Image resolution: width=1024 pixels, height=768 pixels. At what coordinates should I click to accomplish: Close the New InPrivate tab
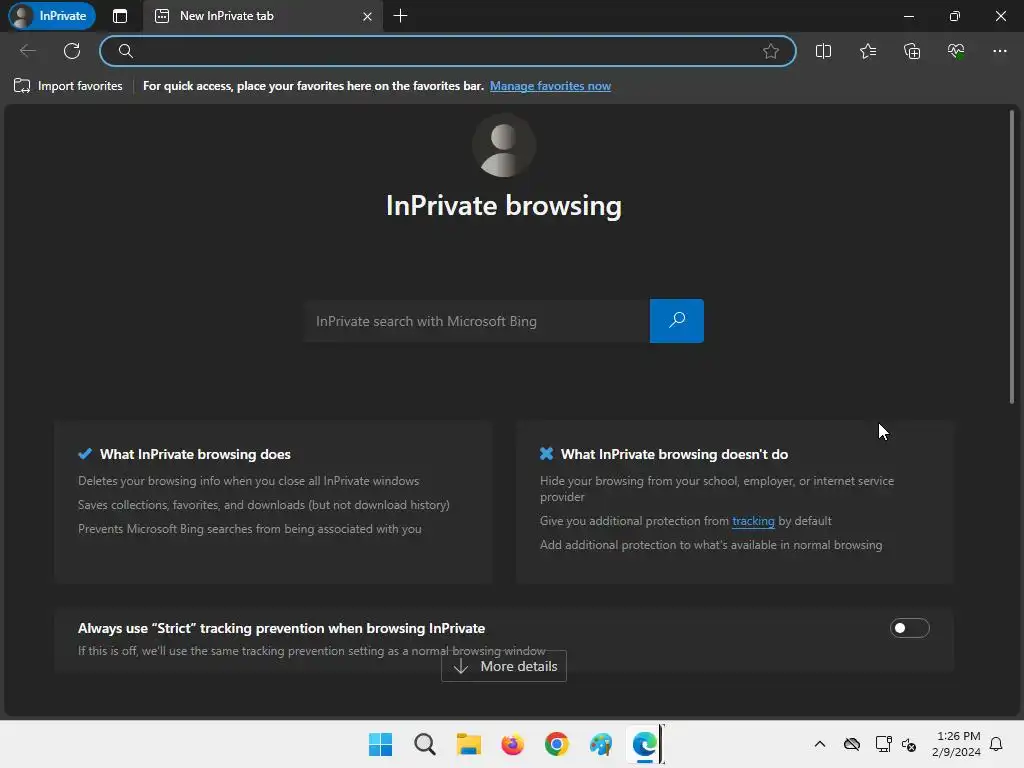coord(368,16)
